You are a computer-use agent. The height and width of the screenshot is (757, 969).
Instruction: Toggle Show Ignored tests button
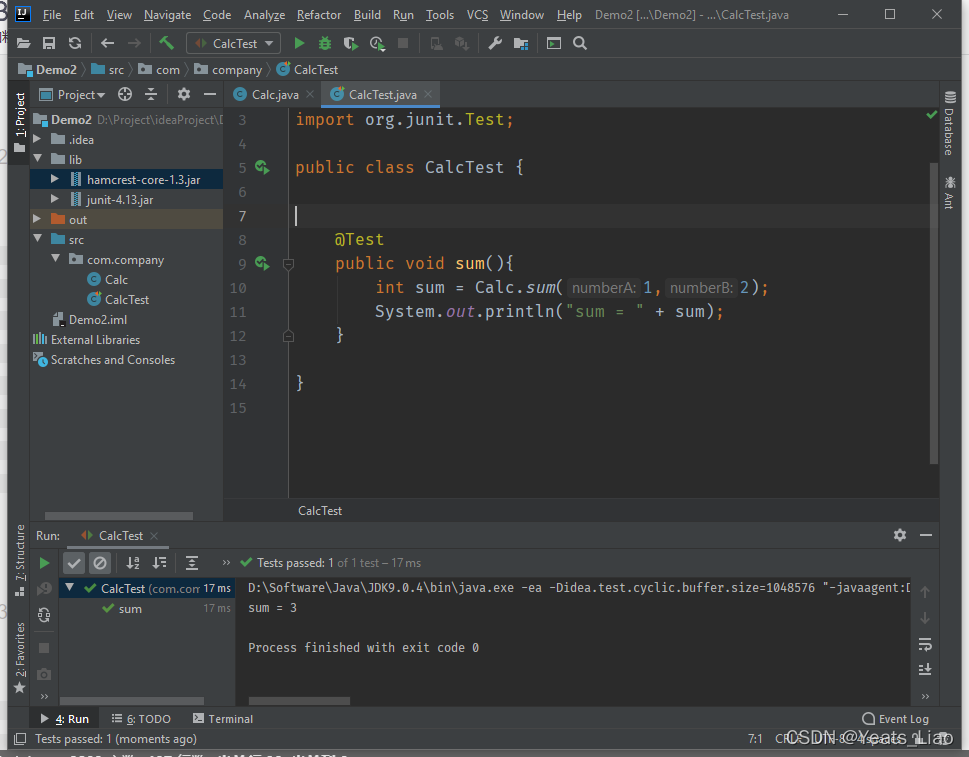click(x=99, y=563)
